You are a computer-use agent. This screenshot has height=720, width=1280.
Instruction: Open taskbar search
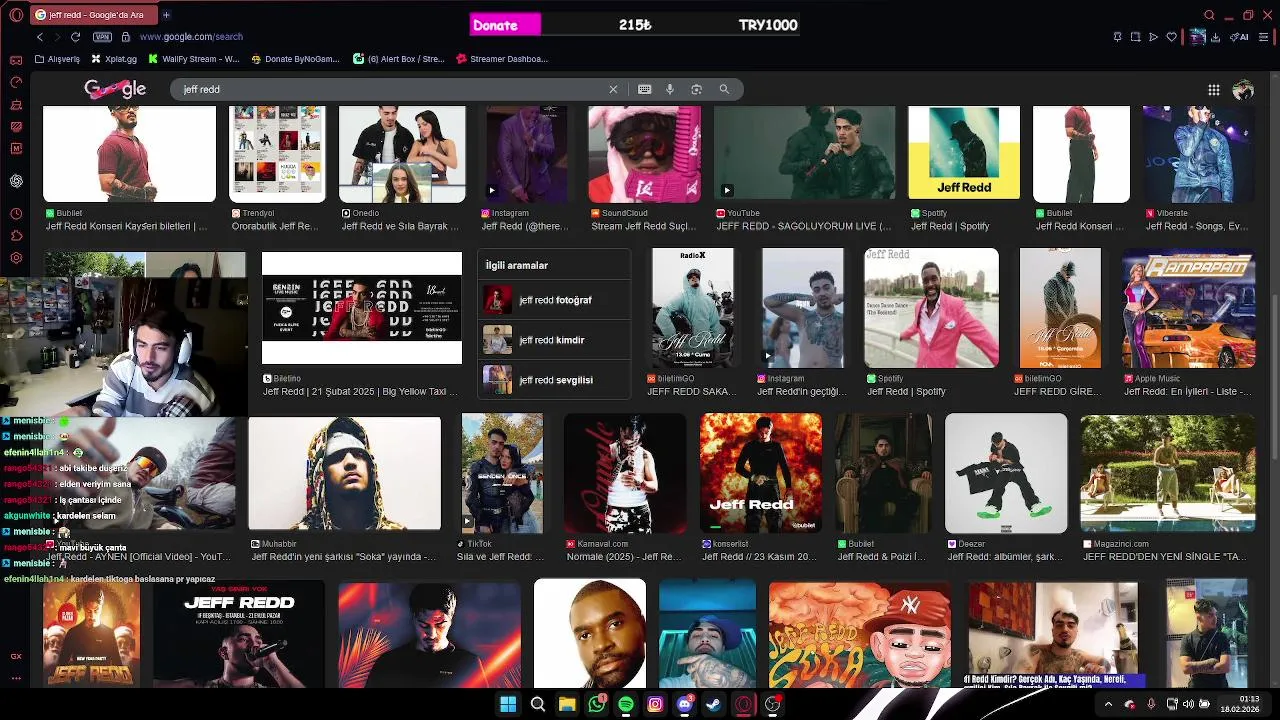coord(538,704)
